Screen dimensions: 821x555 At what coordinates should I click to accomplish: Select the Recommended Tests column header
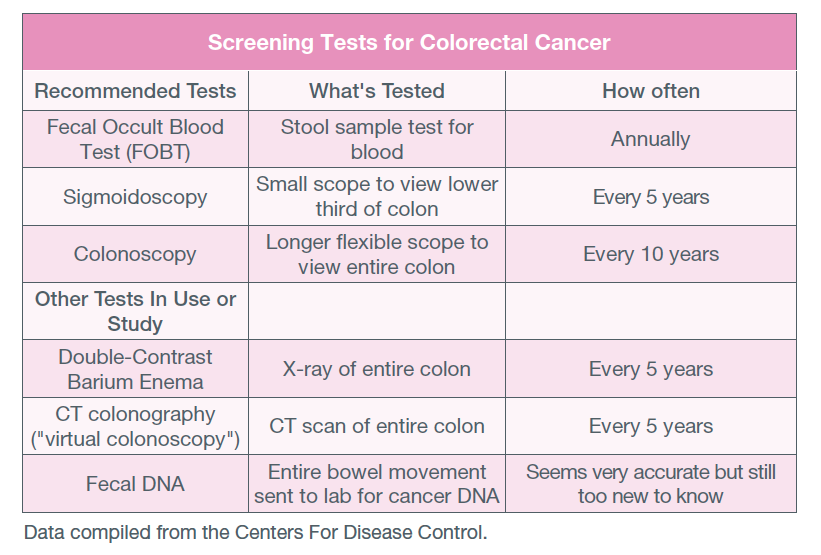point(135,91)
